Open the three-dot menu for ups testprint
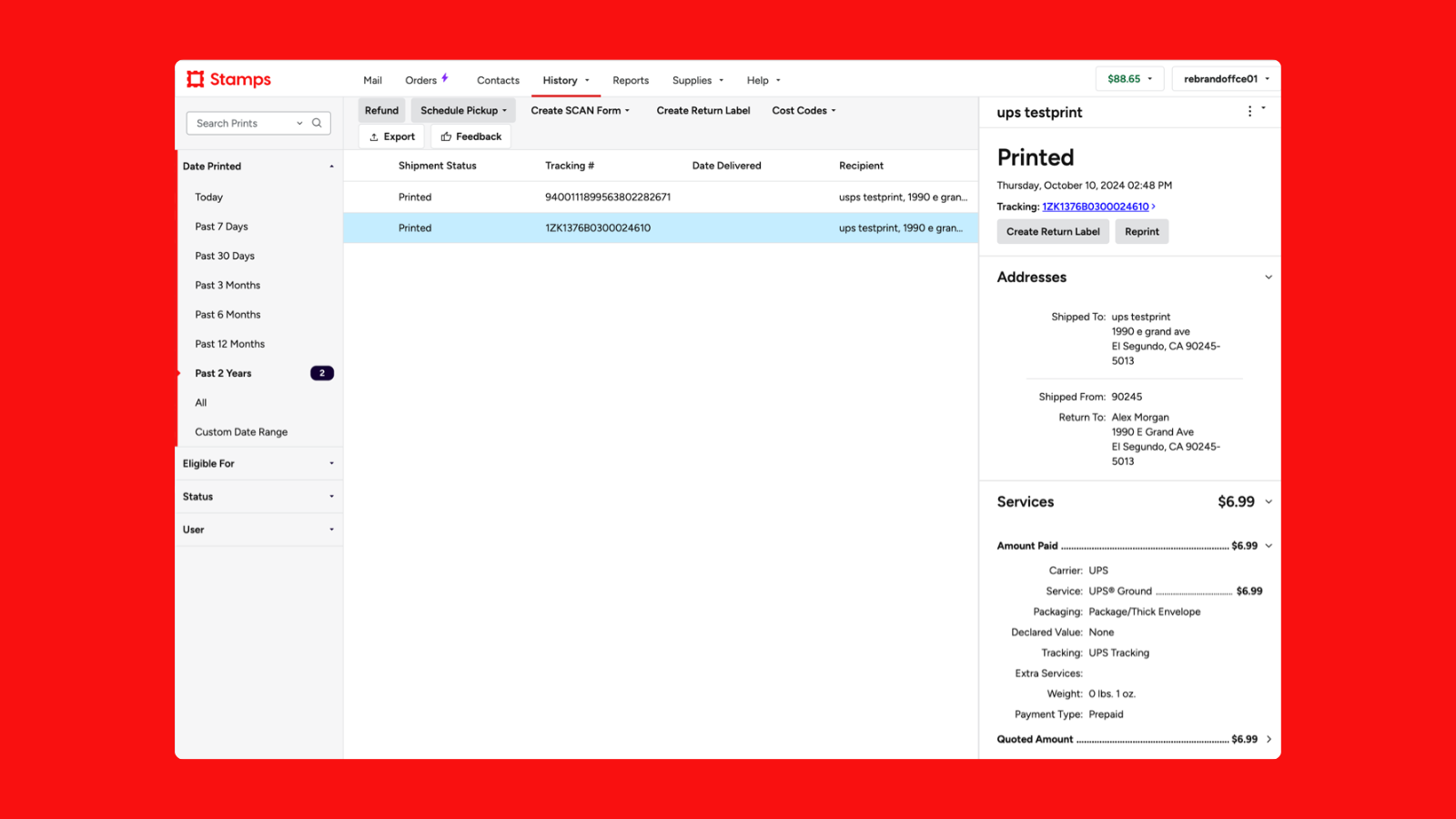 pos(1249,111)
